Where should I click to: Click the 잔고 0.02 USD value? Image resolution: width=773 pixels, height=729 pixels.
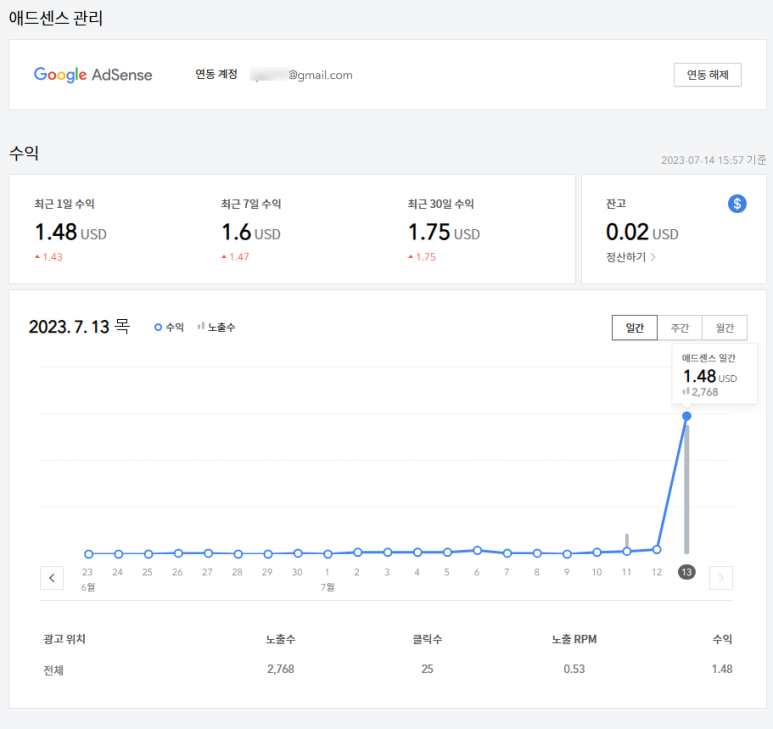point(642,232)
